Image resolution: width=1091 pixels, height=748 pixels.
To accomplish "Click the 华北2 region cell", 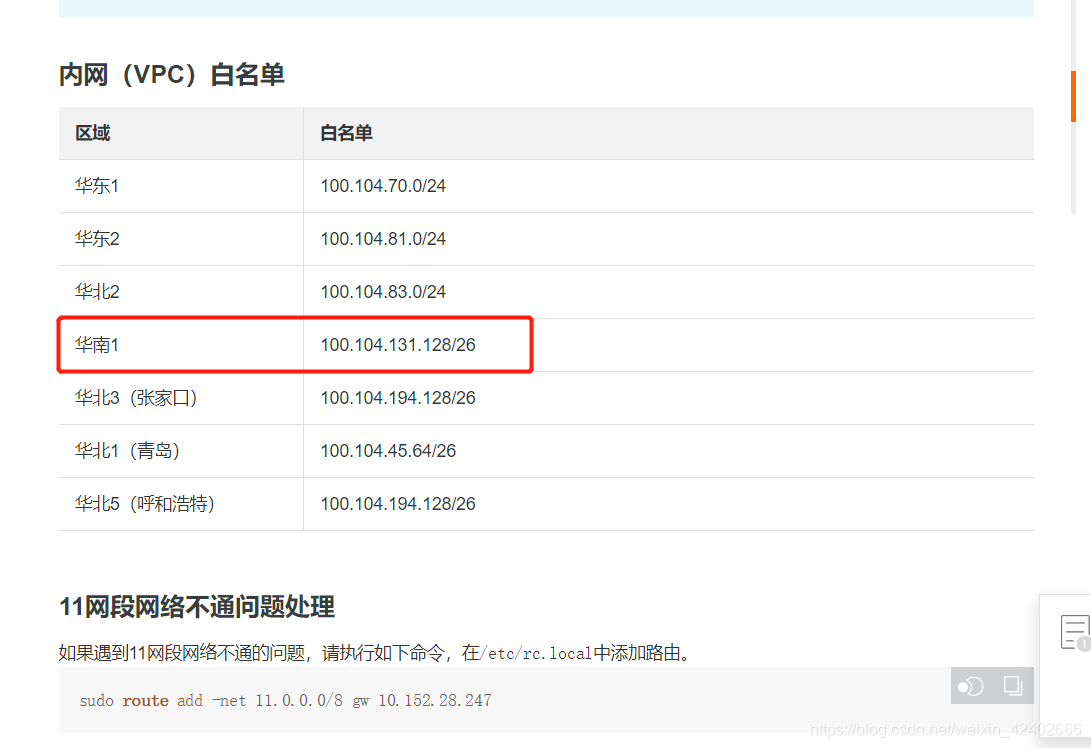I will [97, 291].
